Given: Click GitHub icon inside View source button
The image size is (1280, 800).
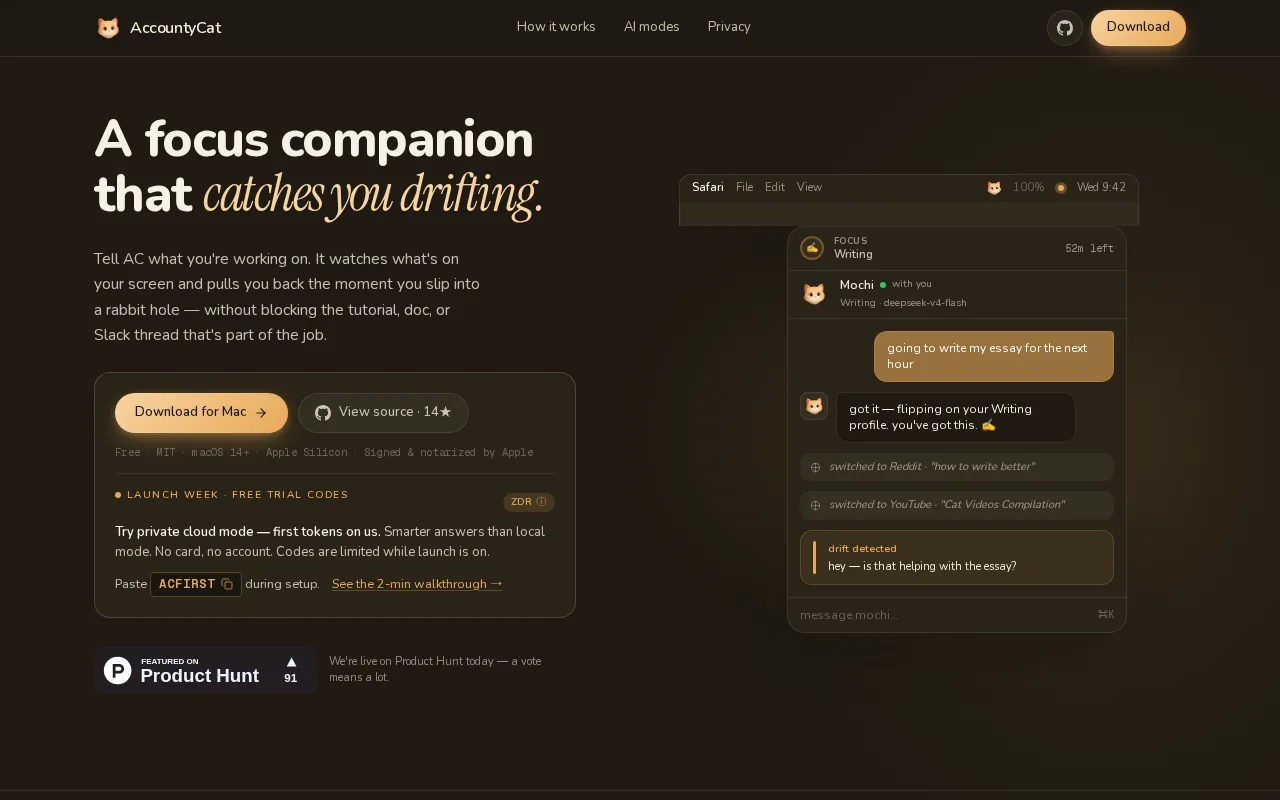Looking at the screenshot, I should click(x=323, y=413).
